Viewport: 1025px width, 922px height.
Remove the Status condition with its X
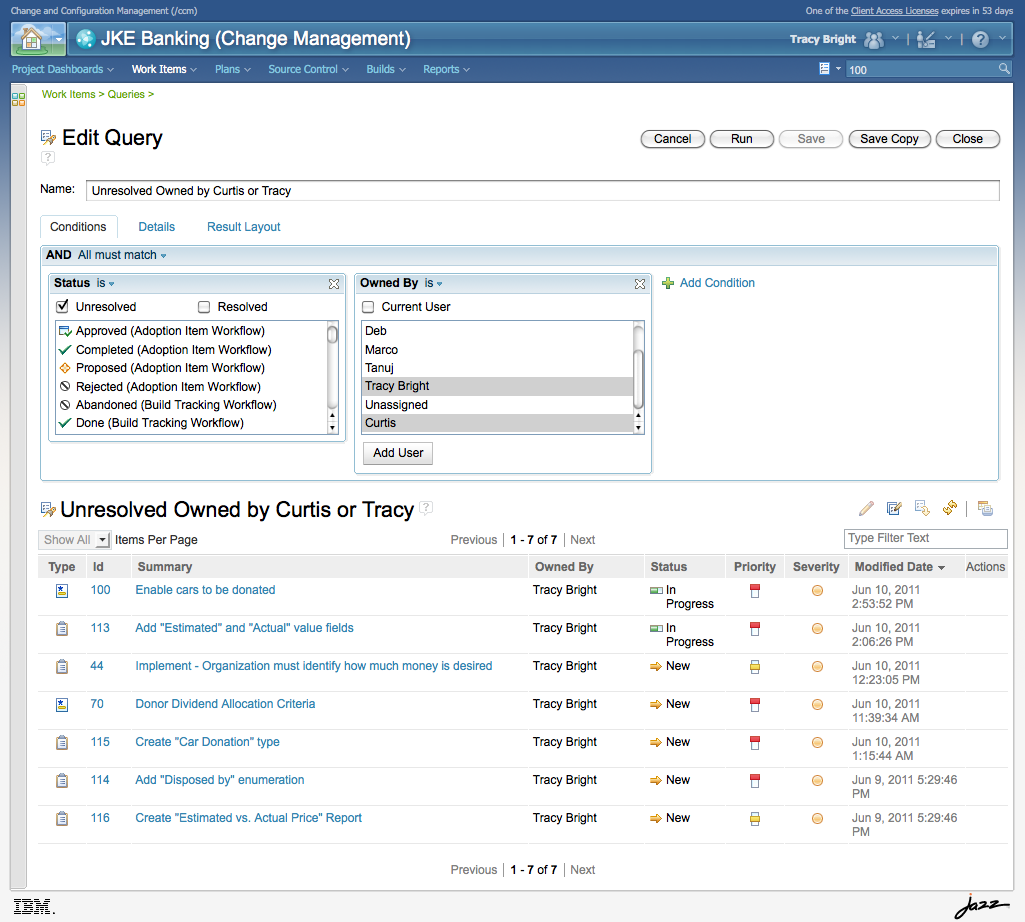333,284
